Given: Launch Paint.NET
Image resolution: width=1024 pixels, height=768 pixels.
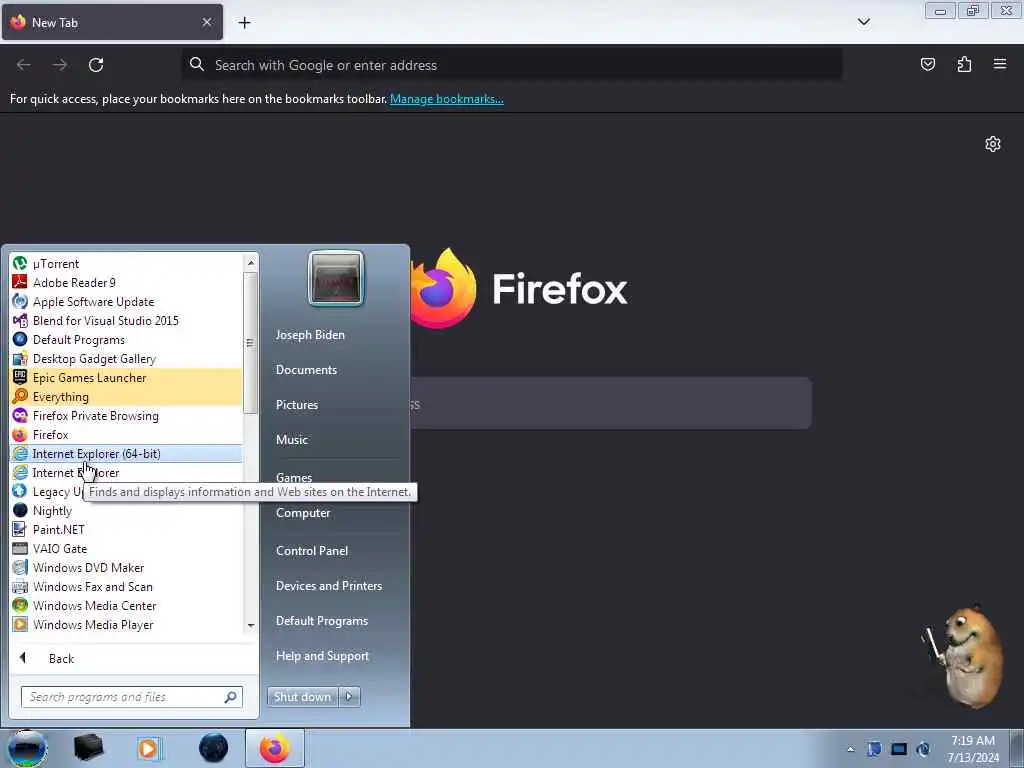Looking at the screenshot, I should pyautogui.click(x=126, y=530).
